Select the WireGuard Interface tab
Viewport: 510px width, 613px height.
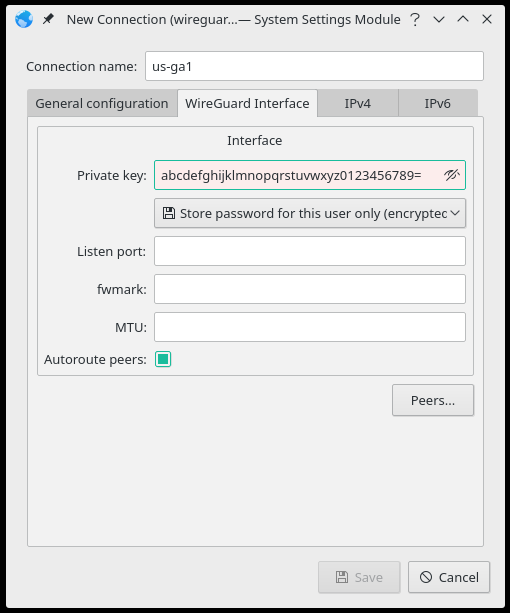(247, 104)
